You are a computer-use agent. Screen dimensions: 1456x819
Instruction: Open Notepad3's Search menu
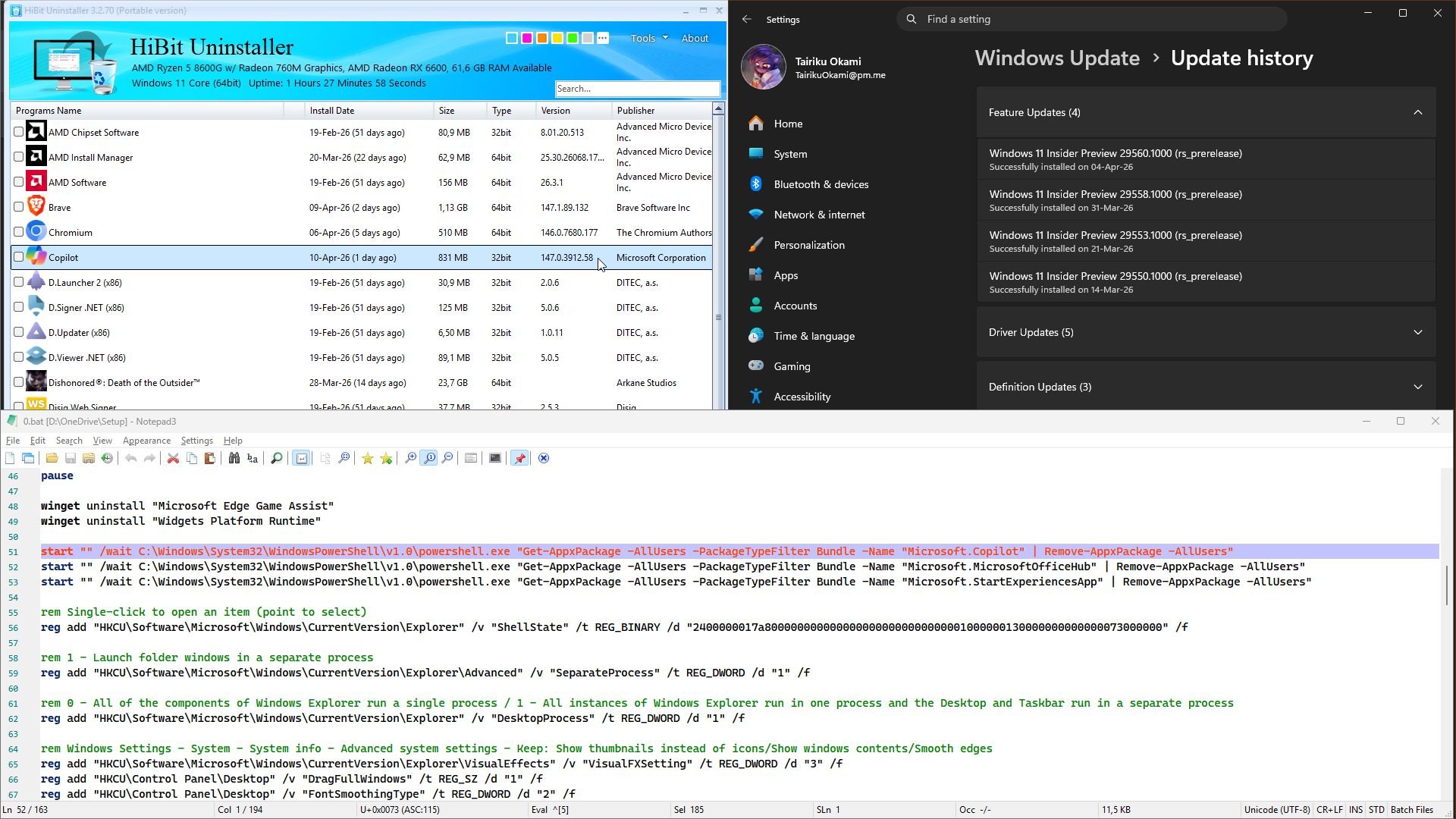tap(69, 441)
